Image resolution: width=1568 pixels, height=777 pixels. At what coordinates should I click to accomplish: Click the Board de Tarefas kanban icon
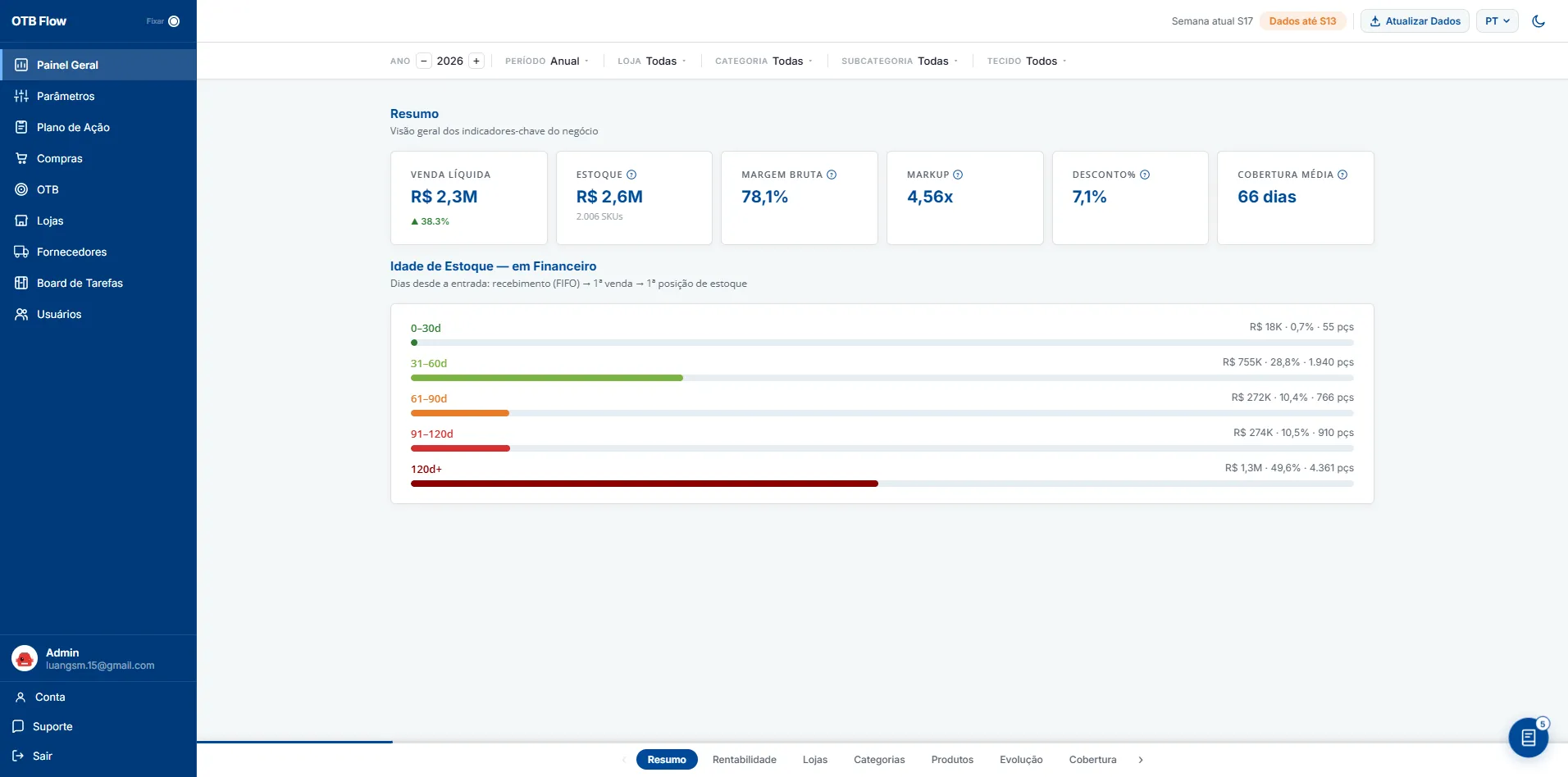click(21, 283)
